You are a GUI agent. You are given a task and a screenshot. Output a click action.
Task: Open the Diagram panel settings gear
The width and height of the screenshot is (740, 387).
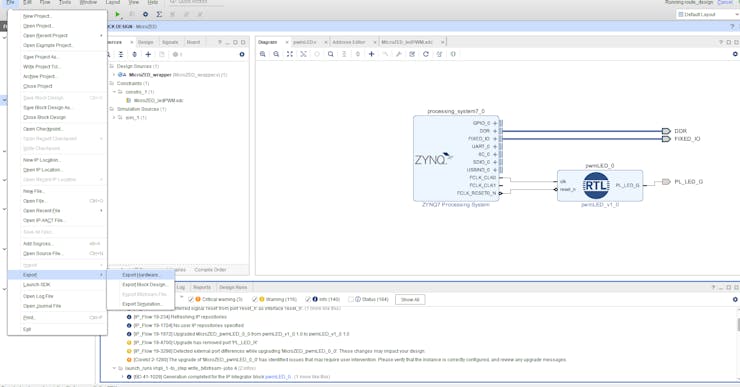pyautogui.click(x=735, y=54)
